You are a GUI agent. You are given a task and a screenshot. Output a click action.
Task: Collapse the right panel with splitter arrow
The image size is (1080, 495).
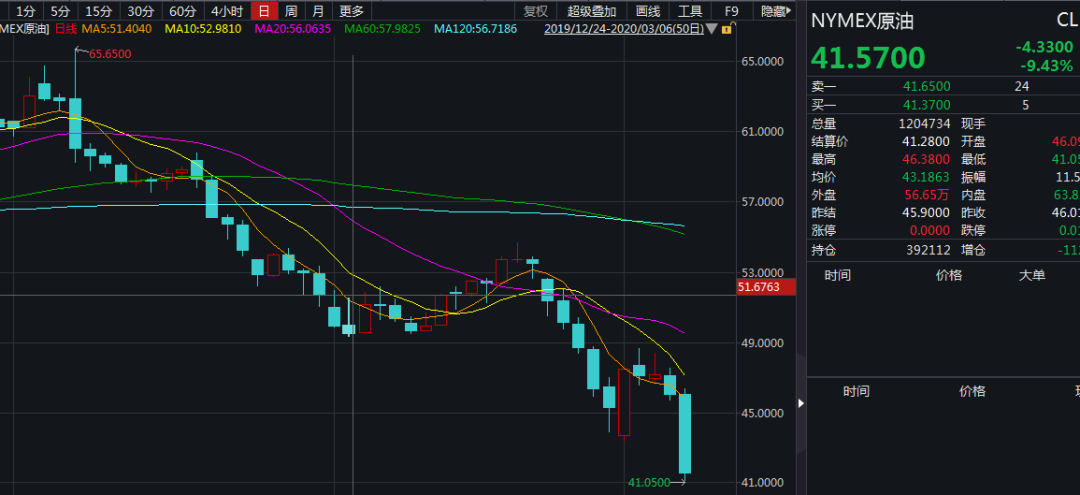tap(800, 403)
